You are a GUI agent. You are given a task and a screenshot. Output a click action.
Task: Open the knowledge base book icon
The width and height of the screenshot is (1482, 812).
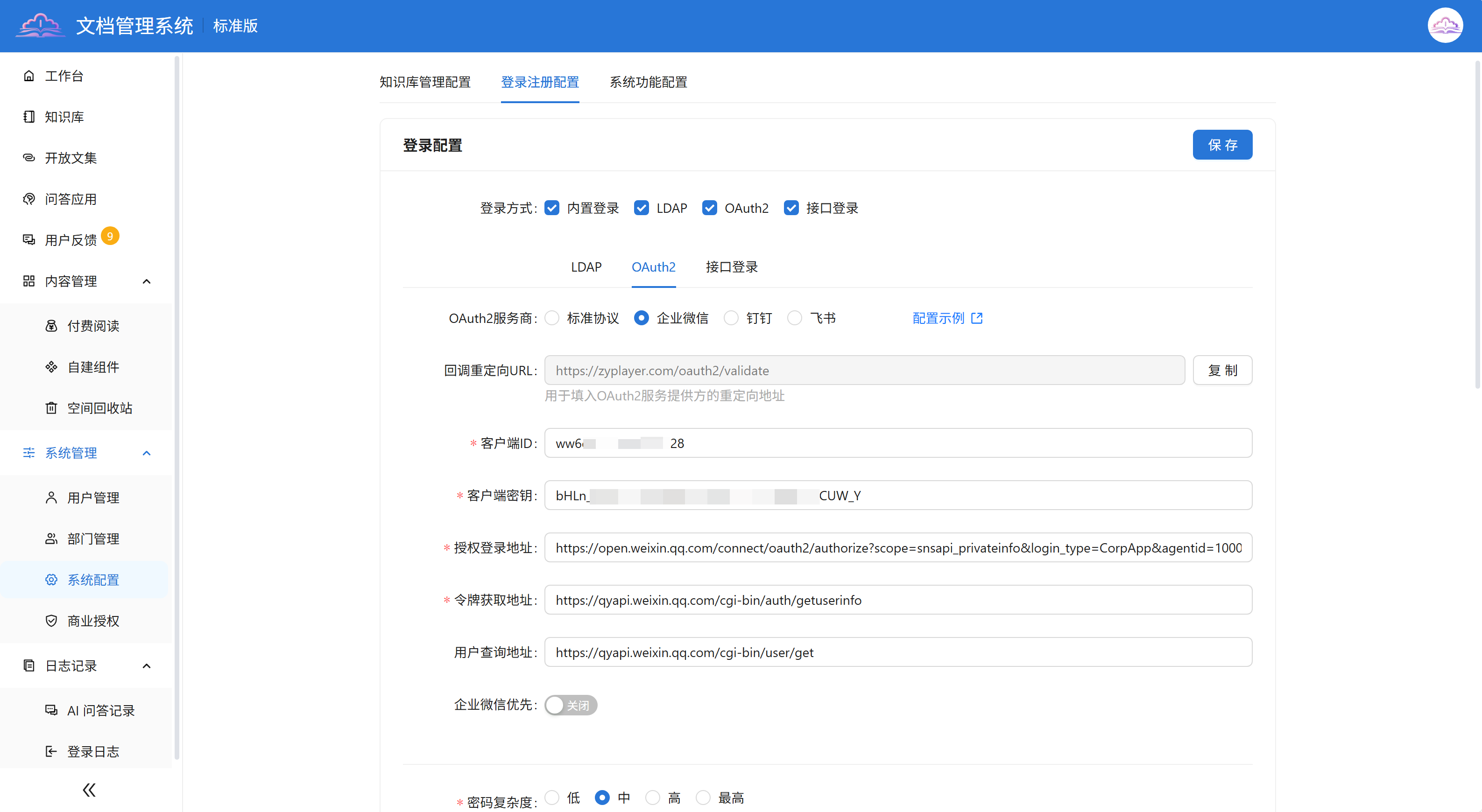pyautogui.click(x=29, y=117)
